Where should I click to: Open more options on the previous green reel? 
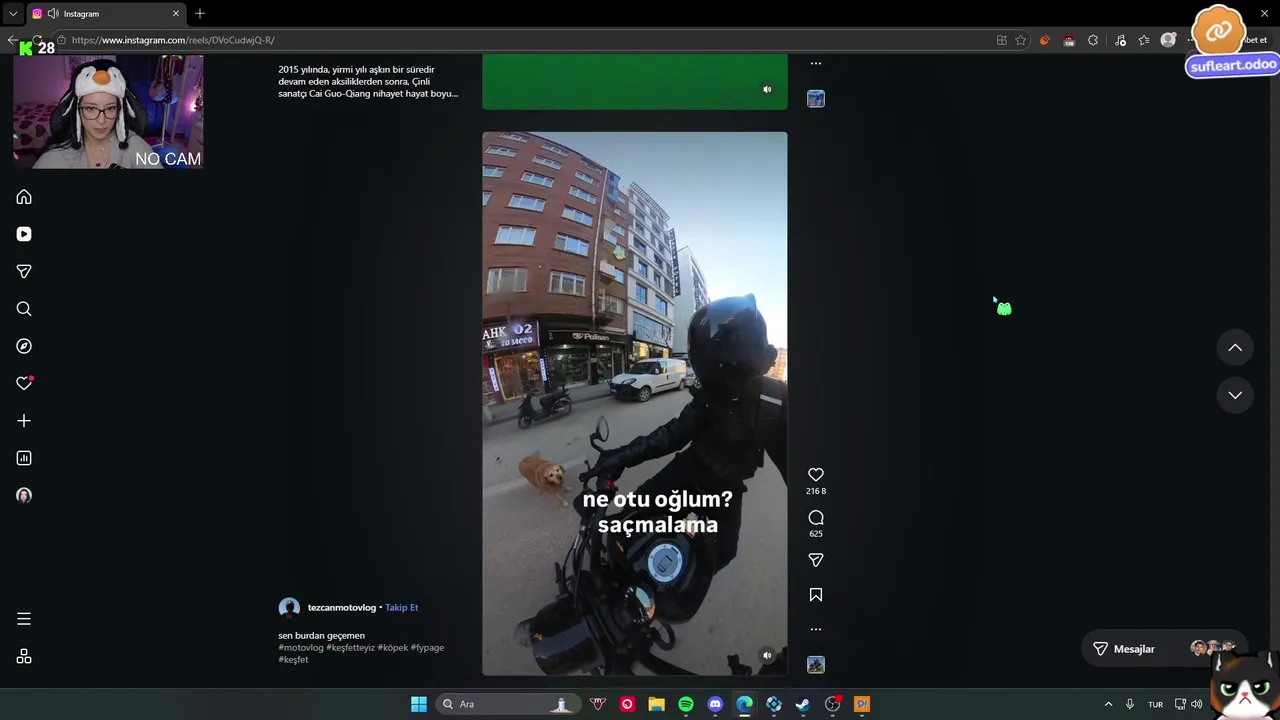pos(816,63)
